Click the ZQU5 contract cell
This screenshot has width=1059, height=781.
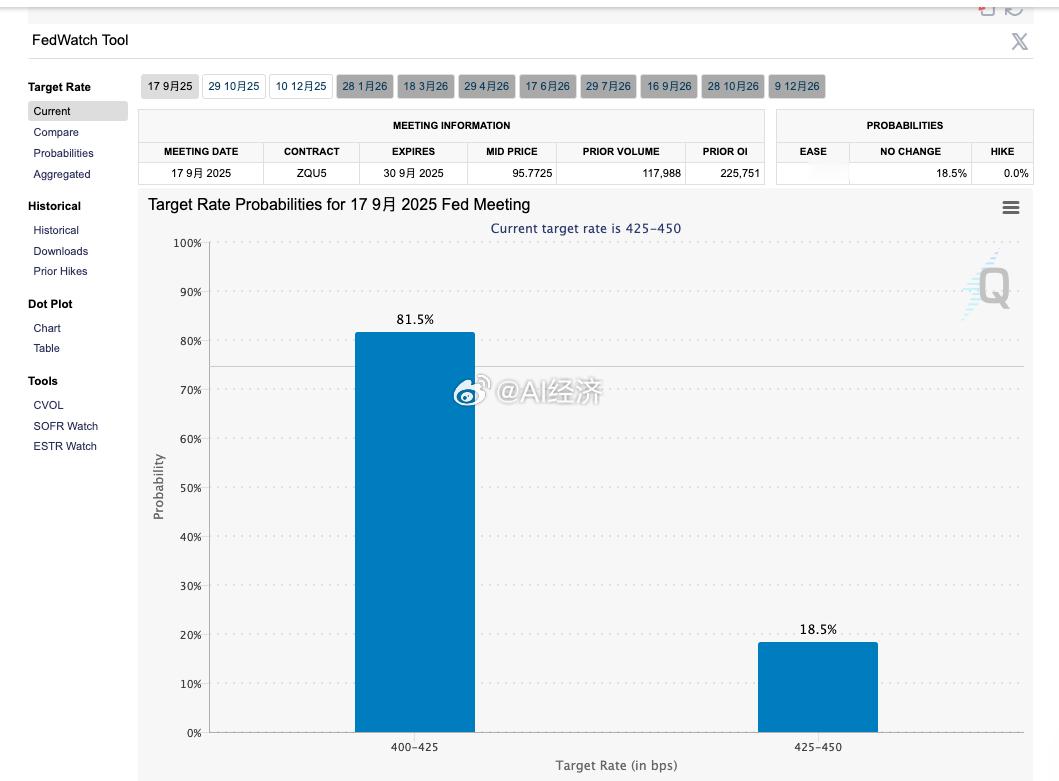pos(311,174)
